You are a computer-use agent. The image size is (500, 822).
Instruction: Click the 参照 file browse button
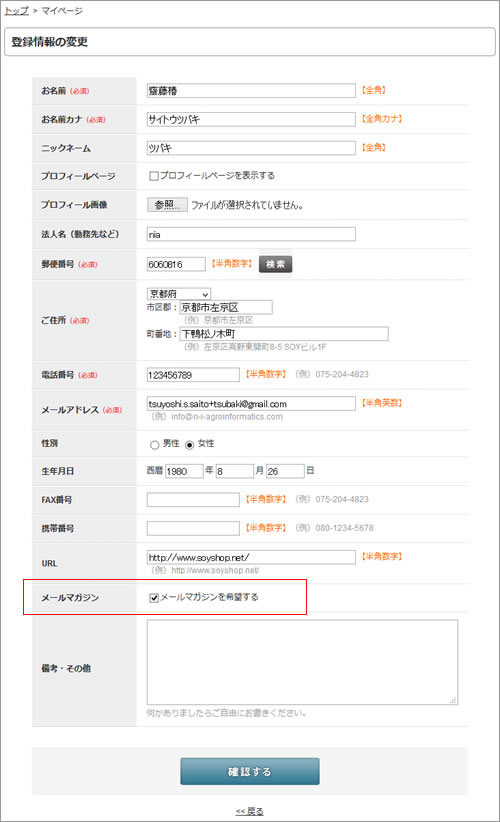(x=167, y=204)
